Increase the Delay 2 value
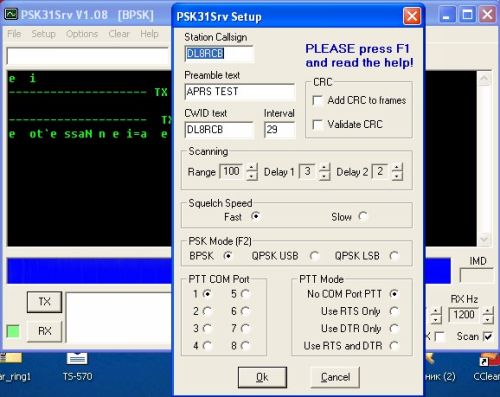This screenshot has height=397, width=500. coord(397,168)
